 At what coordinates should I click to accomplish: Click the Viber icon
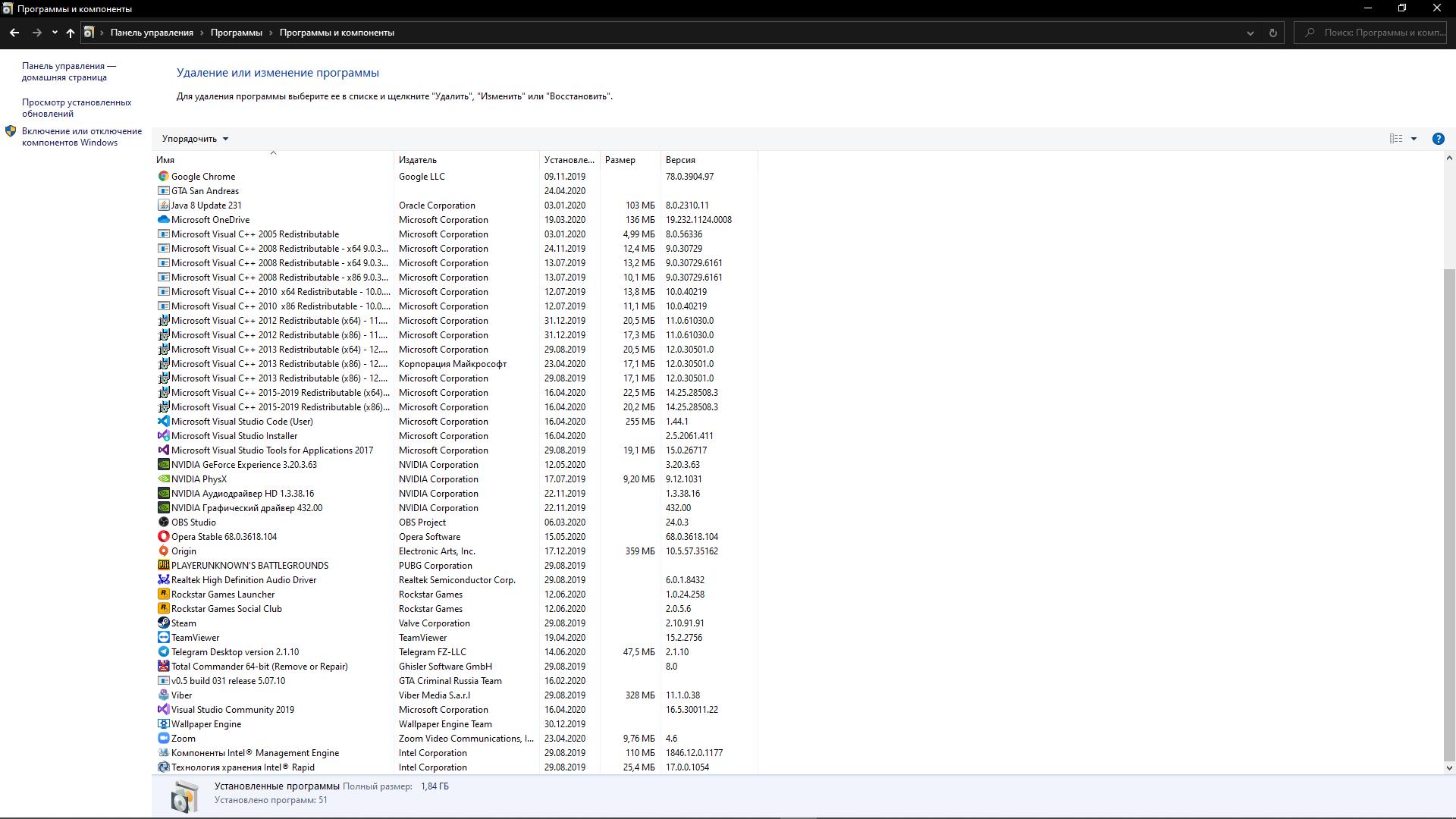coord(163,695)
